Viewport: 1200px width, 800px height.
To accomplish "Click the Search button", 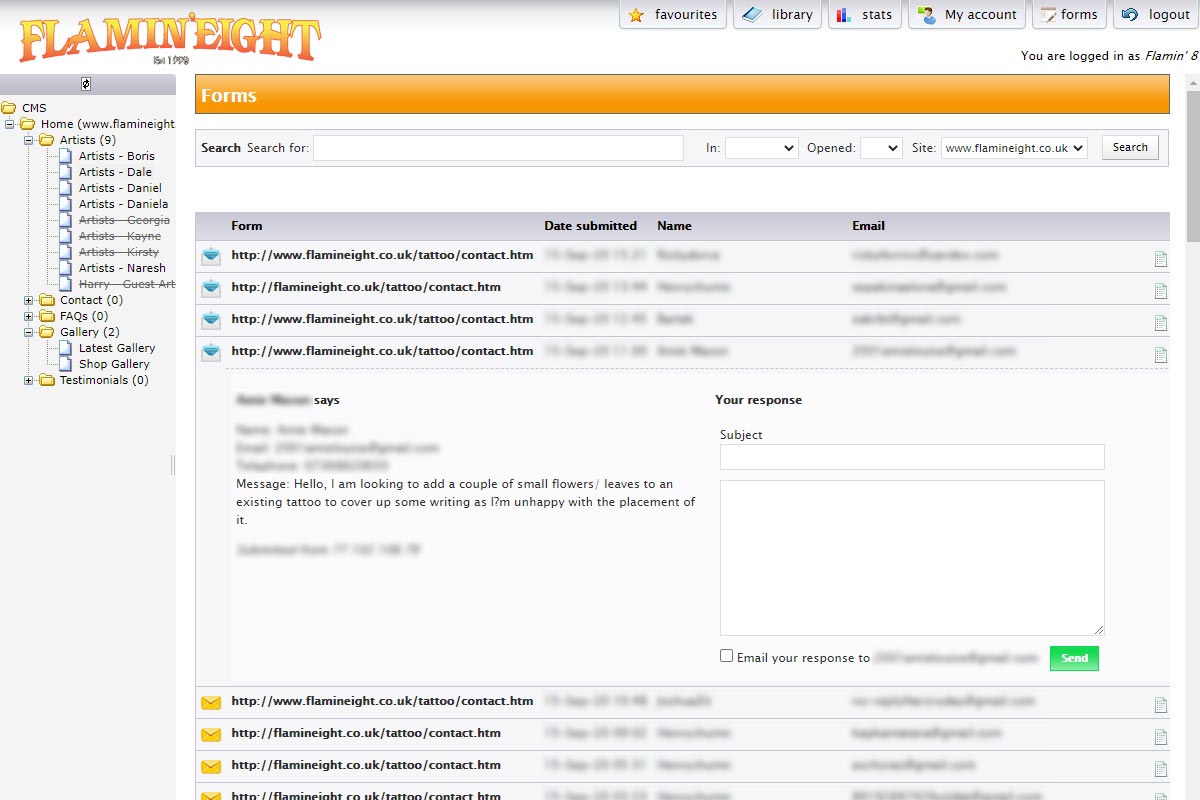I will click(x=1130, y=148).
